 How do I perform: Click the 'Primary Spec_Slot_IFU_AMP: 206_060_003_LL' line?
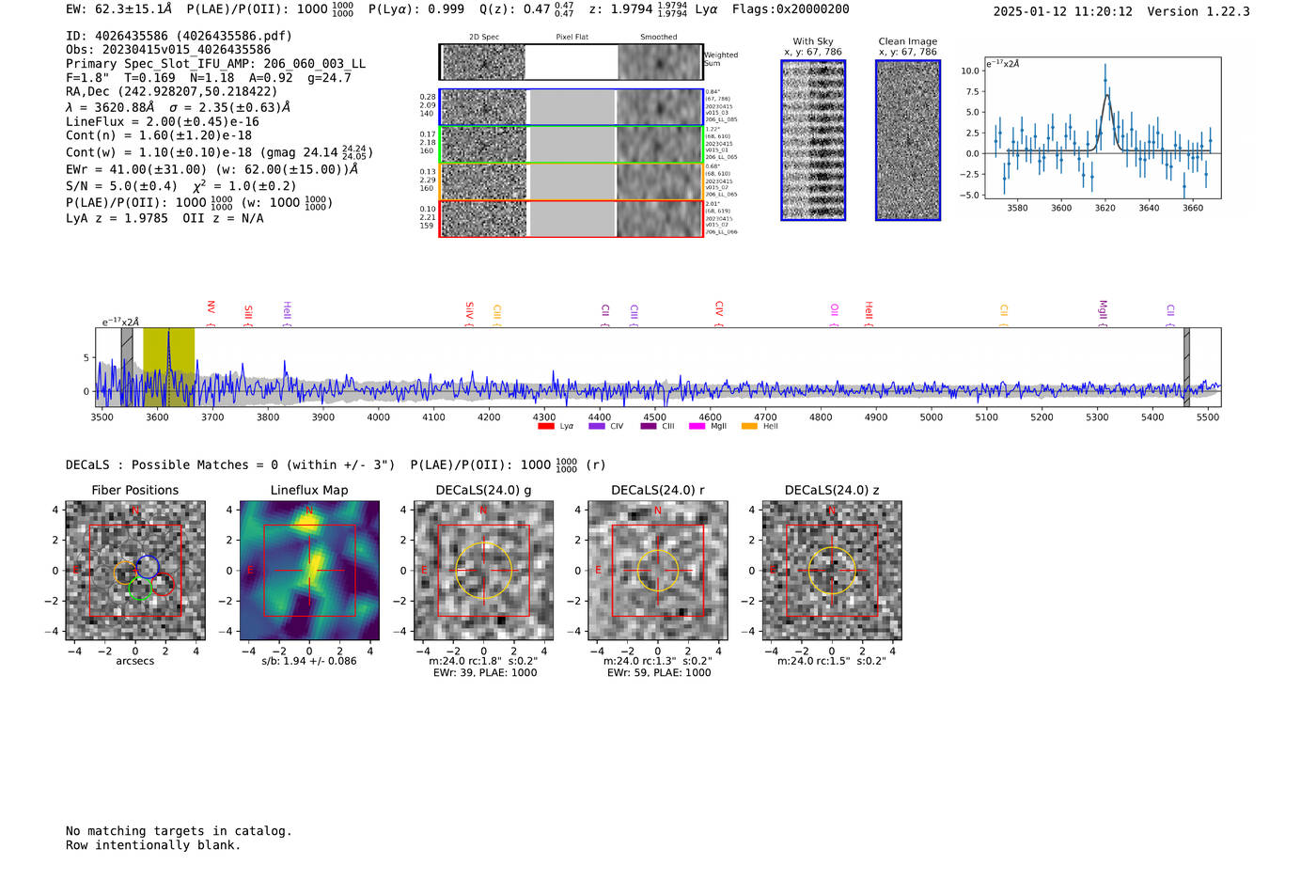216,64
